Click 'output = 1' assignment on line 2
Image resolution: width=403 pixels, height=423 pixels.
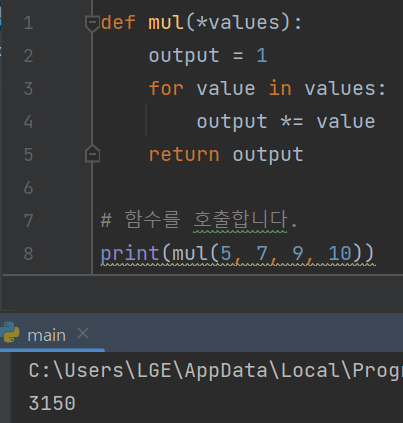click(208, 56)
